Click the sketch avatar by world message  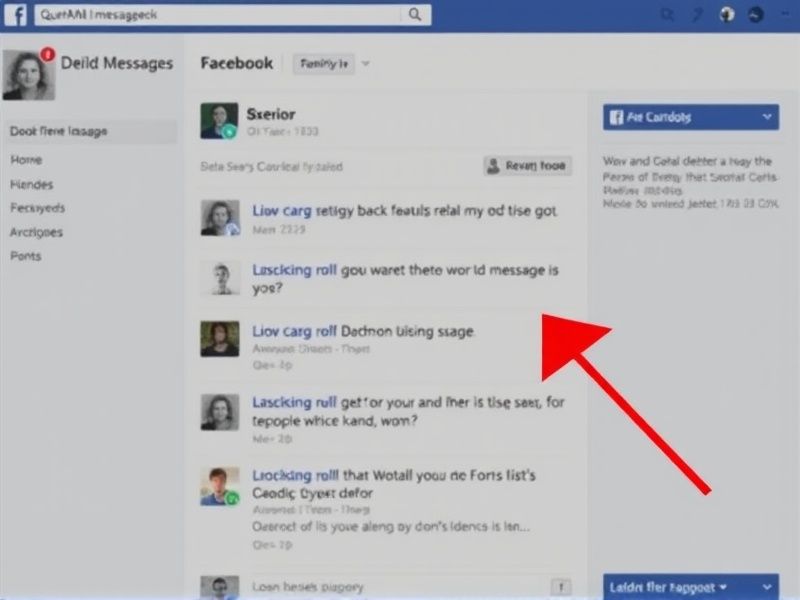click(x=220, y=279)
